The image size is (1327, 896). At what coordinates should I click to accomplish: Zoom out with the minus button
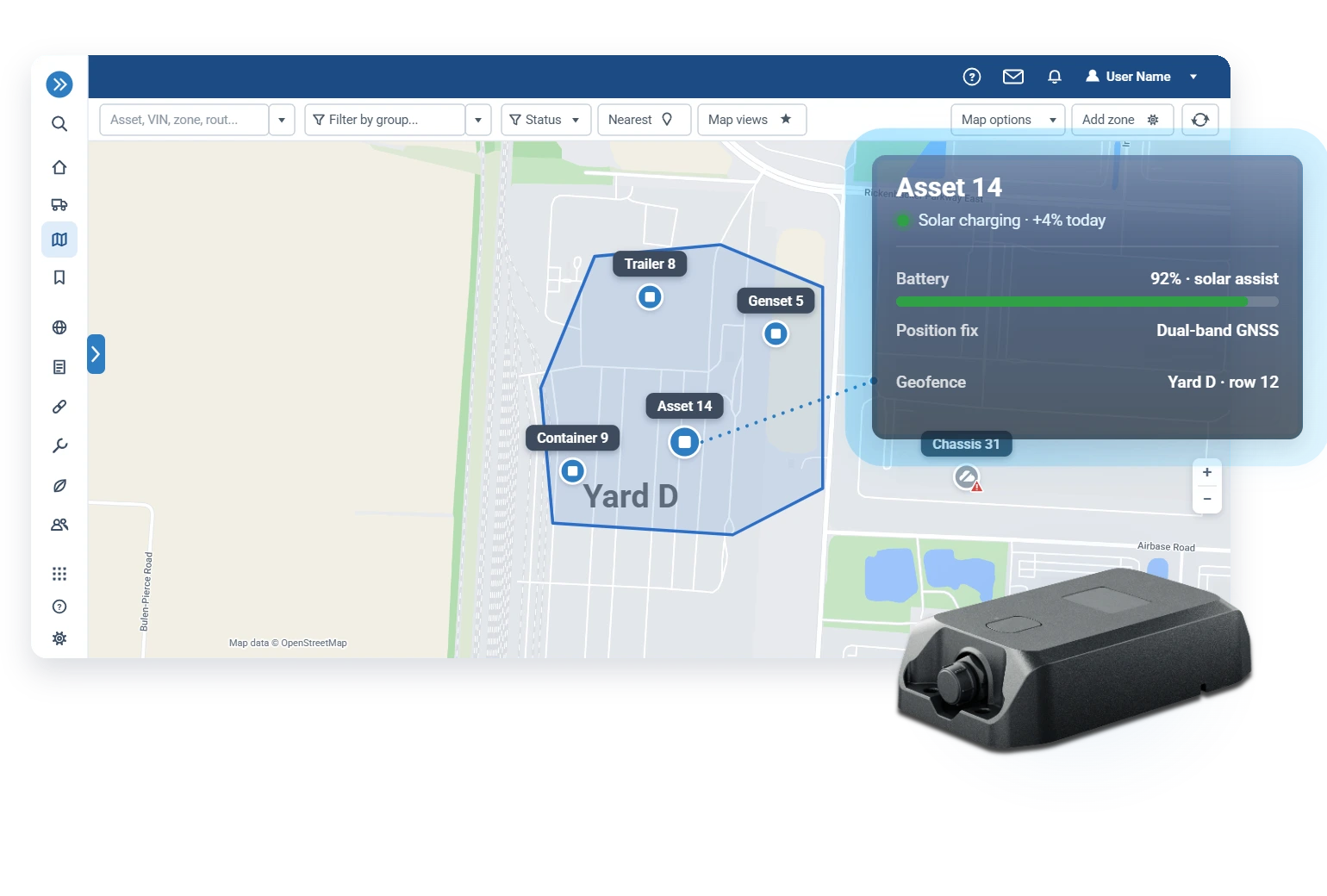point(1207,500)
